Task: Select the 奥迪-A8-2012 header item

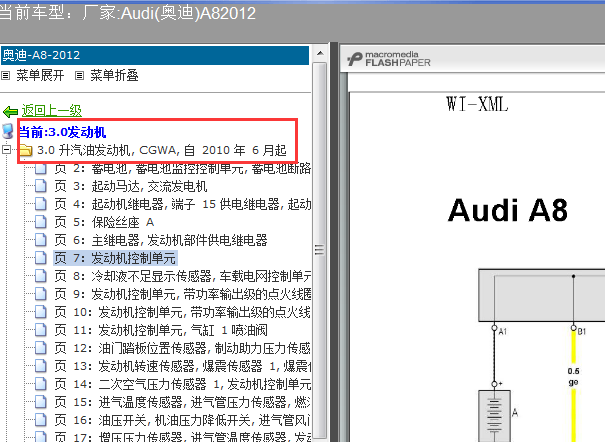Action: coord(155,55)
